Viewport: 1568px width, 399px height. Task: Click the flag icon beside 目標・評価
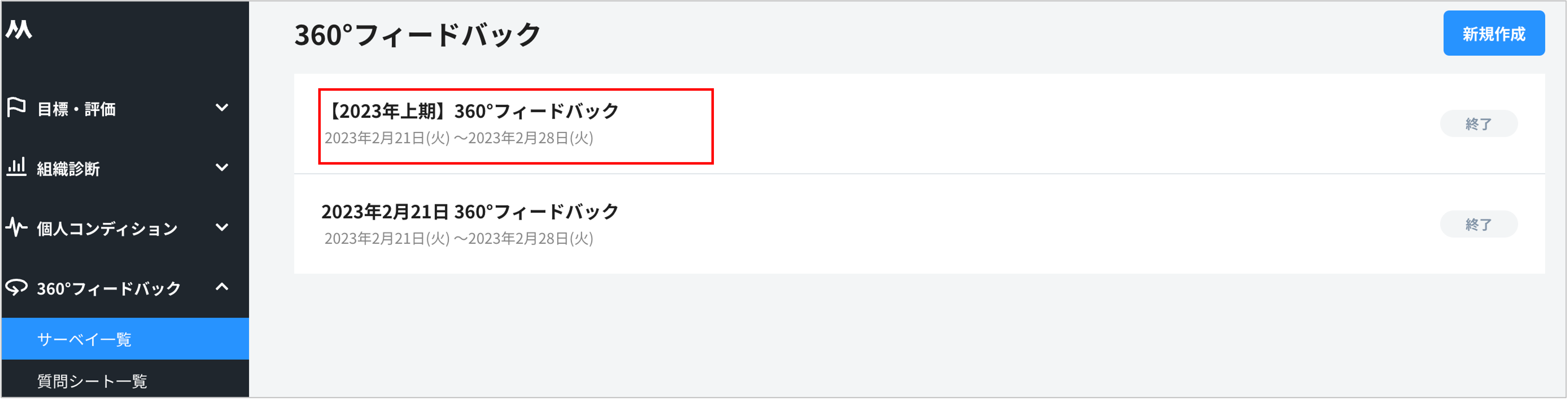(x=16, y=108)
